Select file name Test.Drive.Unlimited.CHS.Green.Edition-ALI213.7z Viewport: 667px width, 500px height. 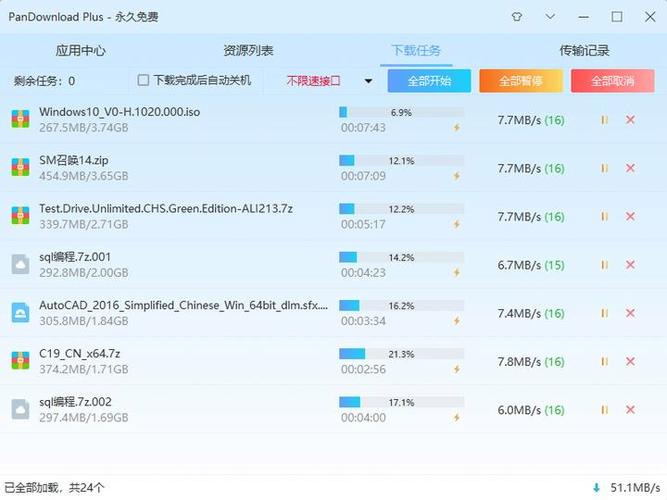point(166,209)
